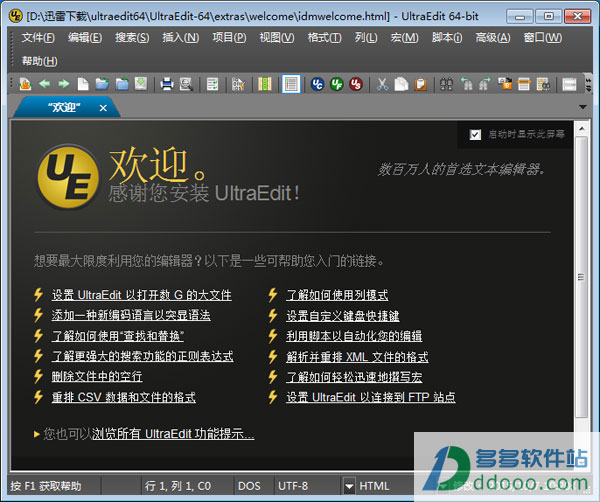Open the 高级(A) menu
Image resolution: width=600 pixels, height=502 pixels.
(x=493, y=37)
